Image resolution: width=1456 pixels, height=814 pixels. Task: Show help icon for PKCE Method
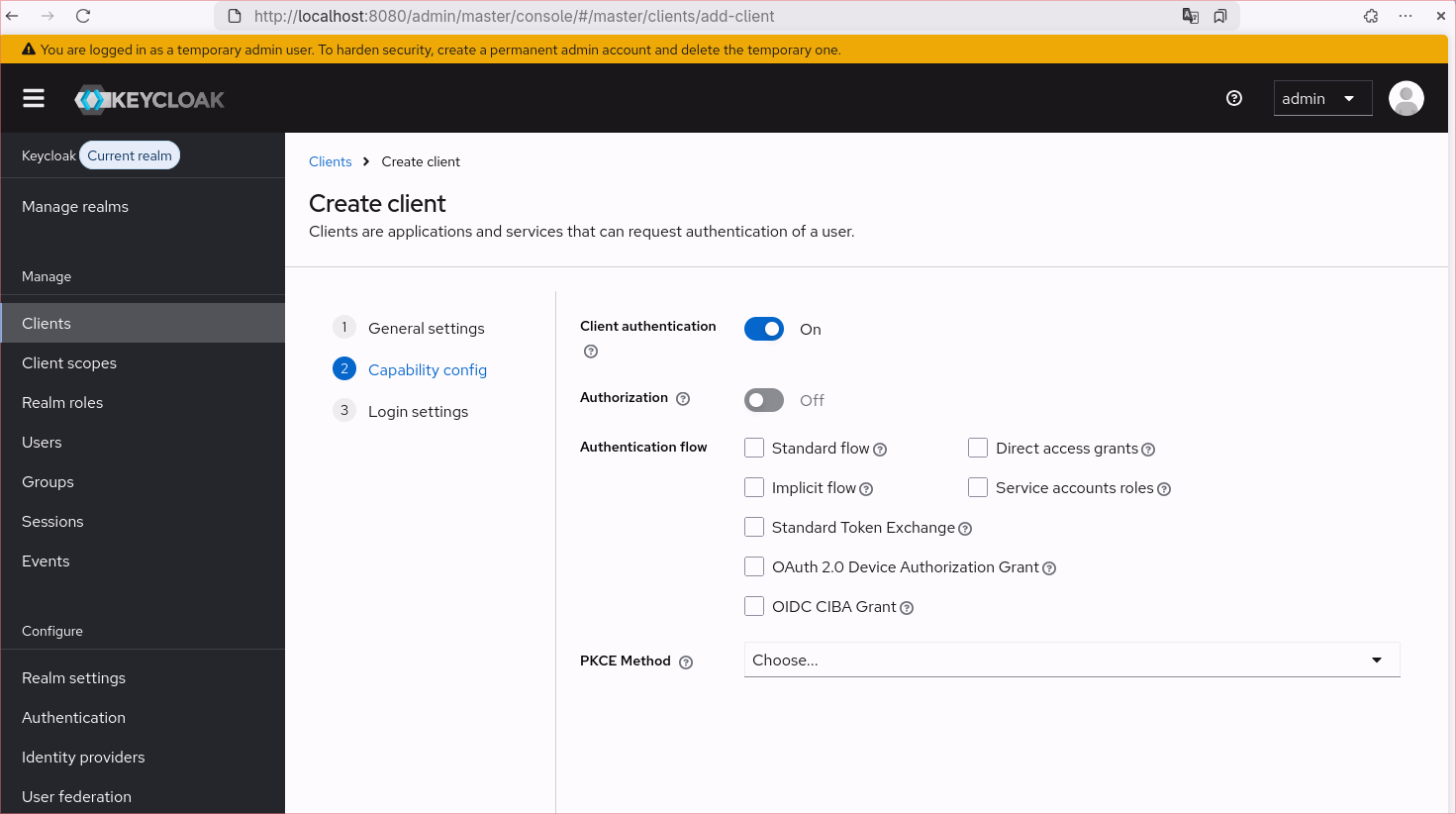tap(686, 662)
